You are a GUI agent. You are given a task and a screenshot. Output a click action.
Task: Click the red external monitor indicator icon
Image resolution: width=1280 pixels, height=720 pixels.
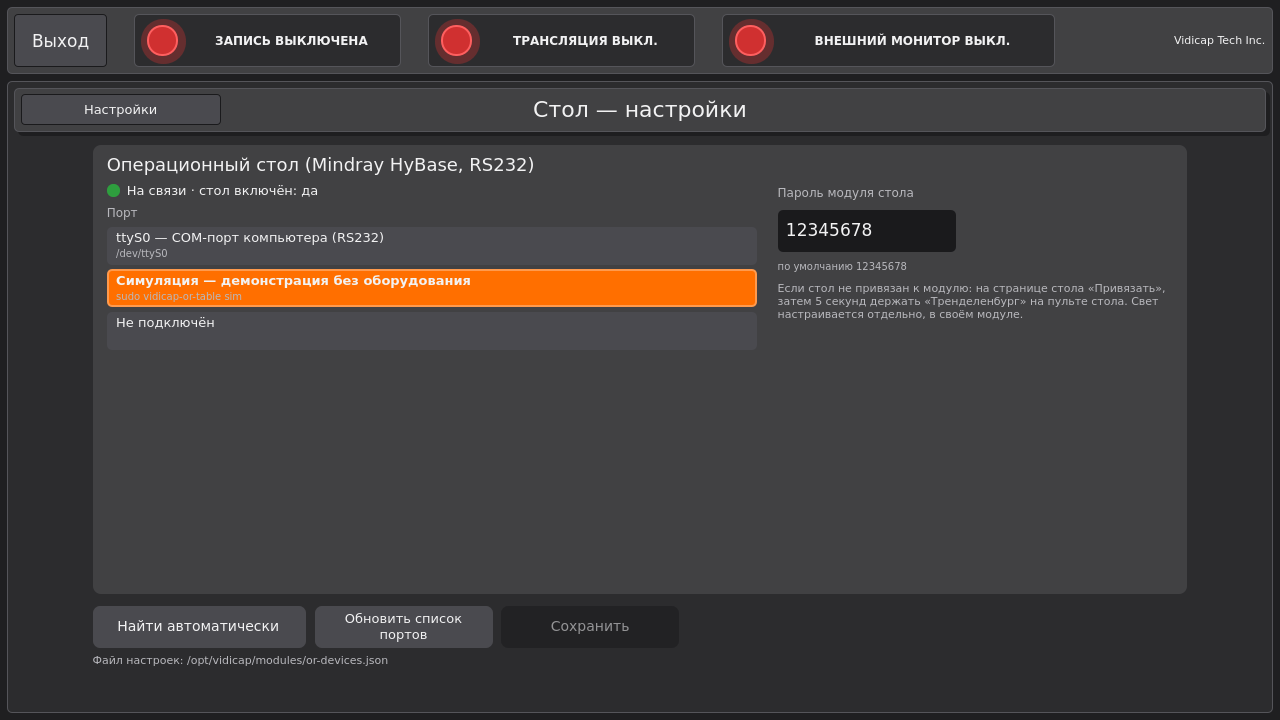750,41
